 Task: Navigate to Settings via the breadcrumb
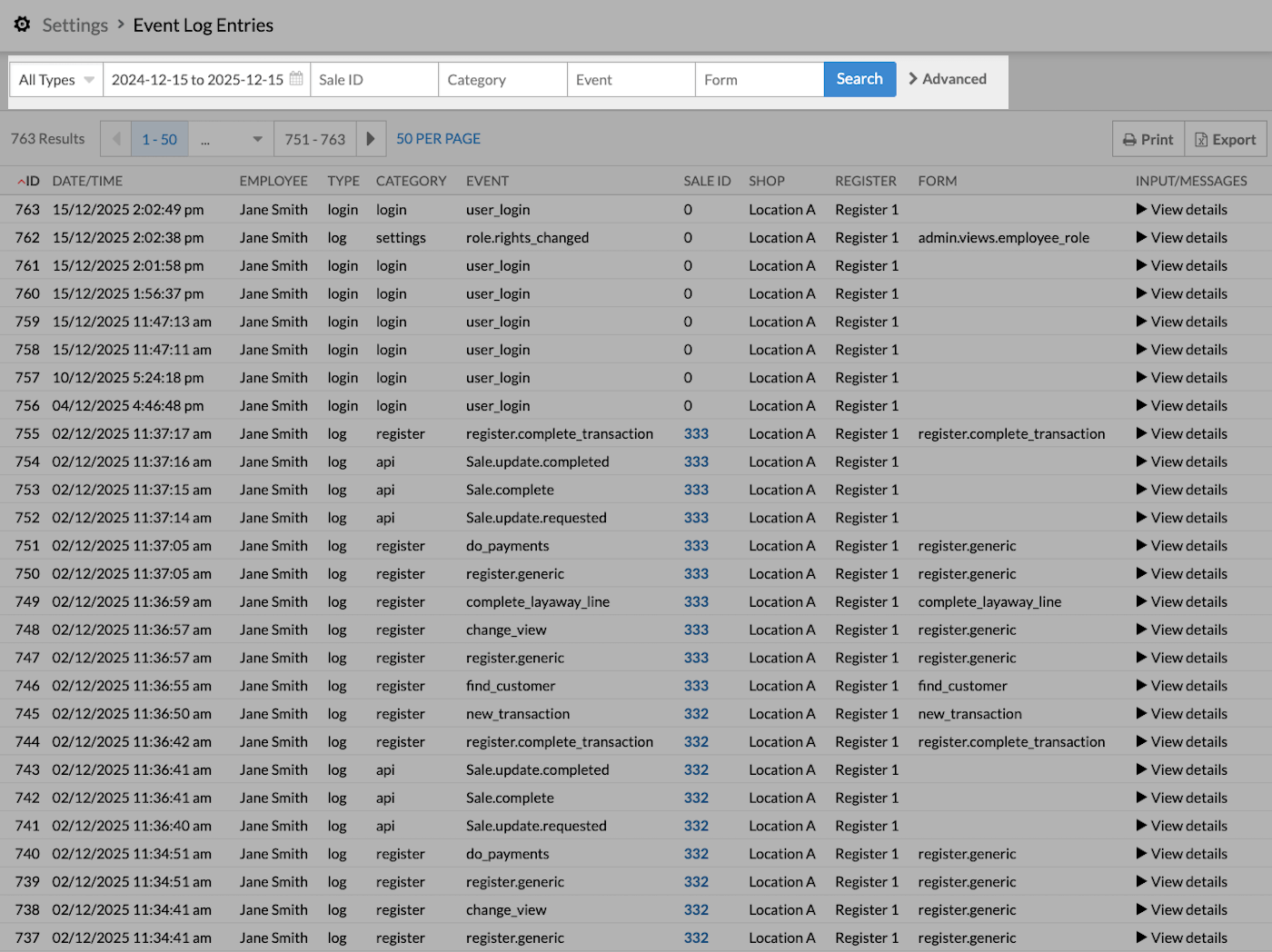(x=75, y=25)
